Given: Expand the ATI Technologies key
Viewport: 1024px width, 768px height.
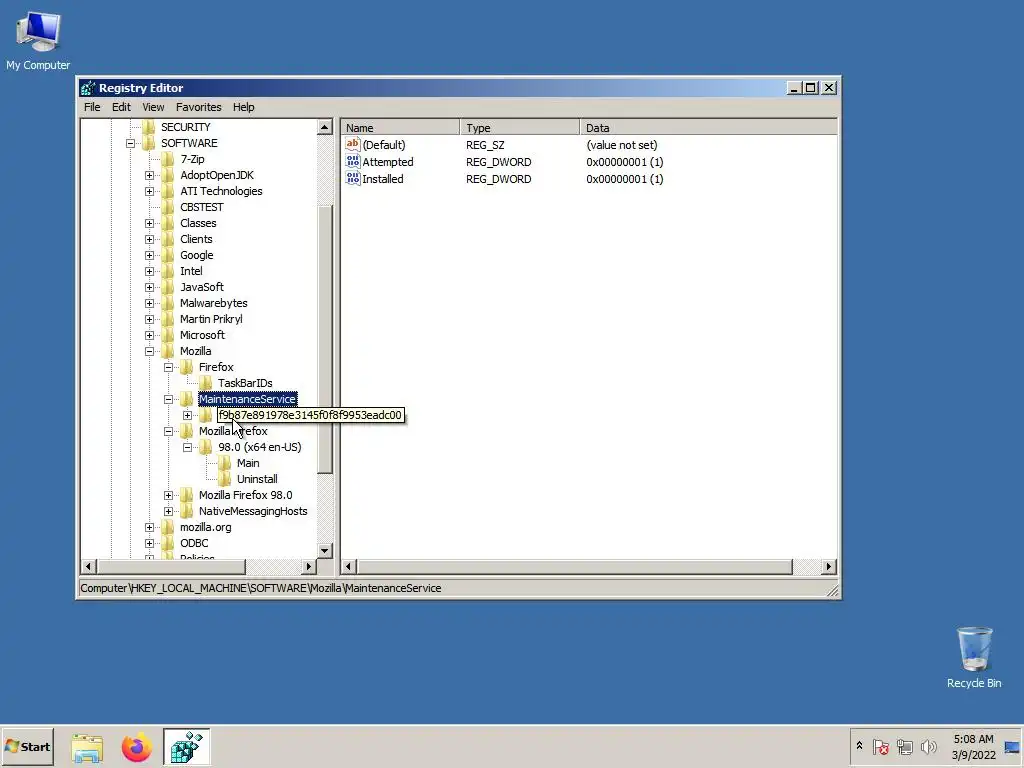Looking at the screenshot, I should [x=150, y=191].
